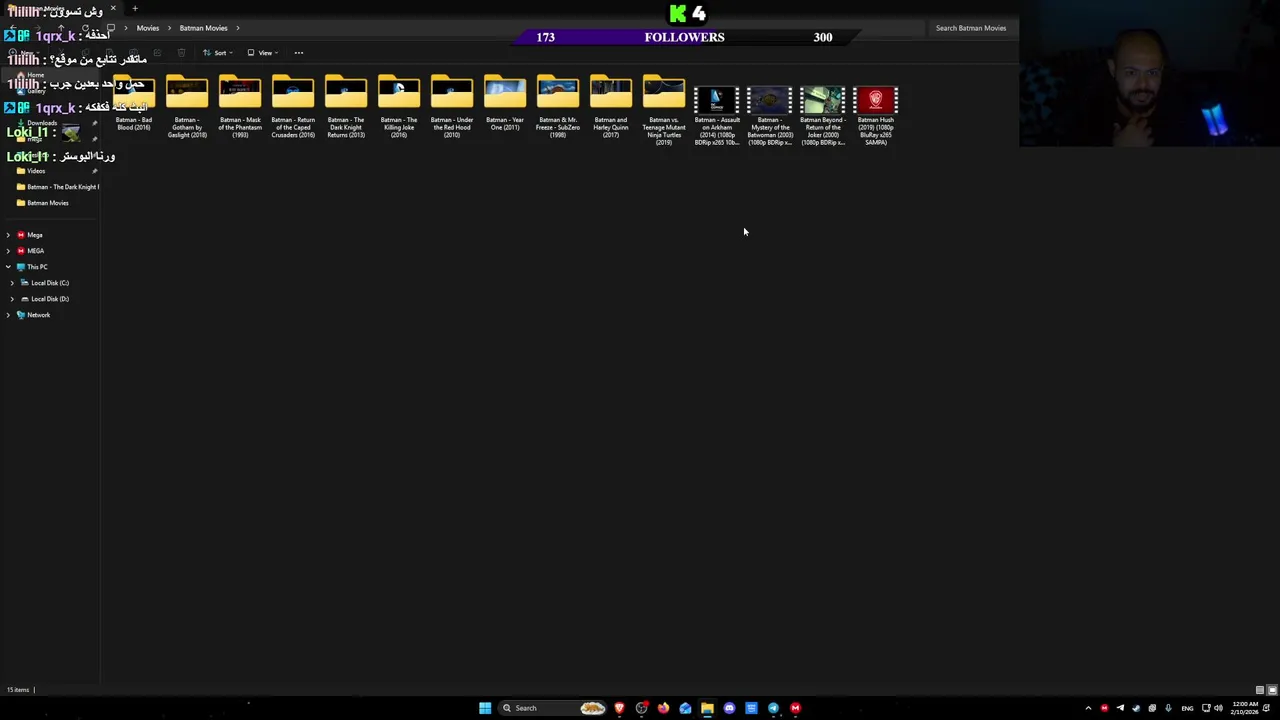Expand the This PC tree node
The image size is (1280, 720).
point(8,267)
